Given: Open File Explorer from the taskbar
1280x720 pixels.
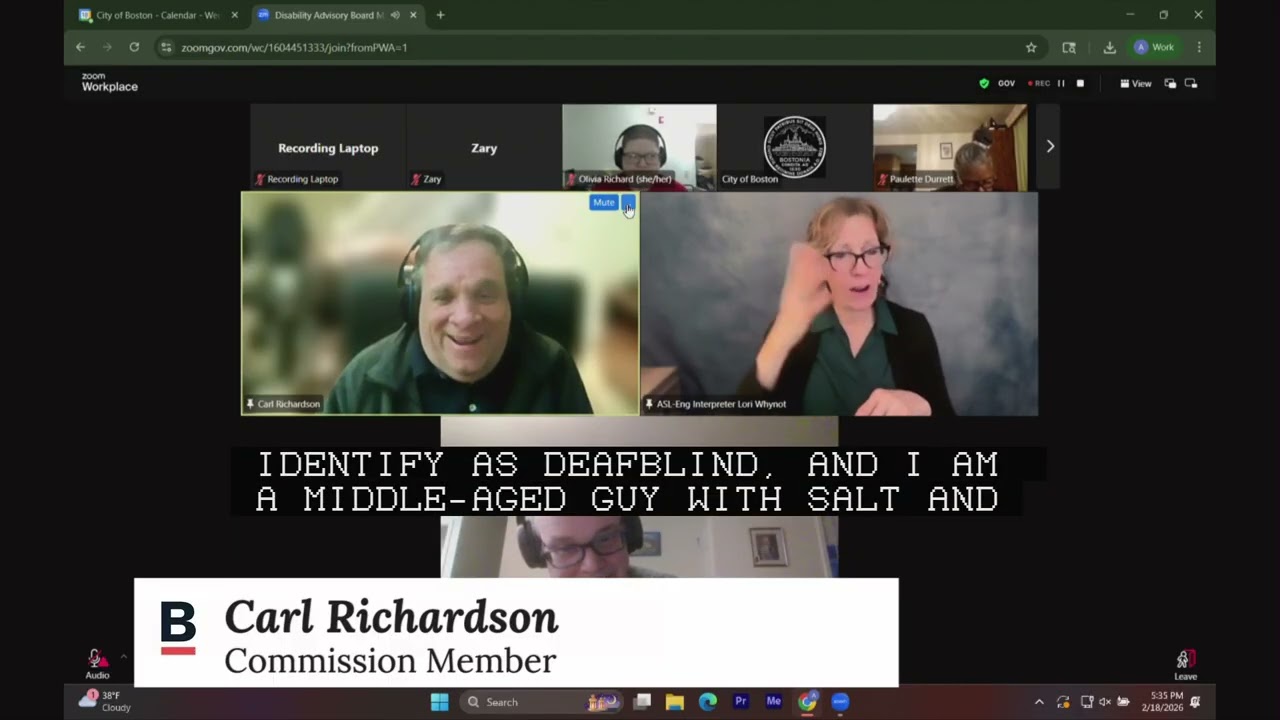Looking at the screenshot, I should pos(675,702).
